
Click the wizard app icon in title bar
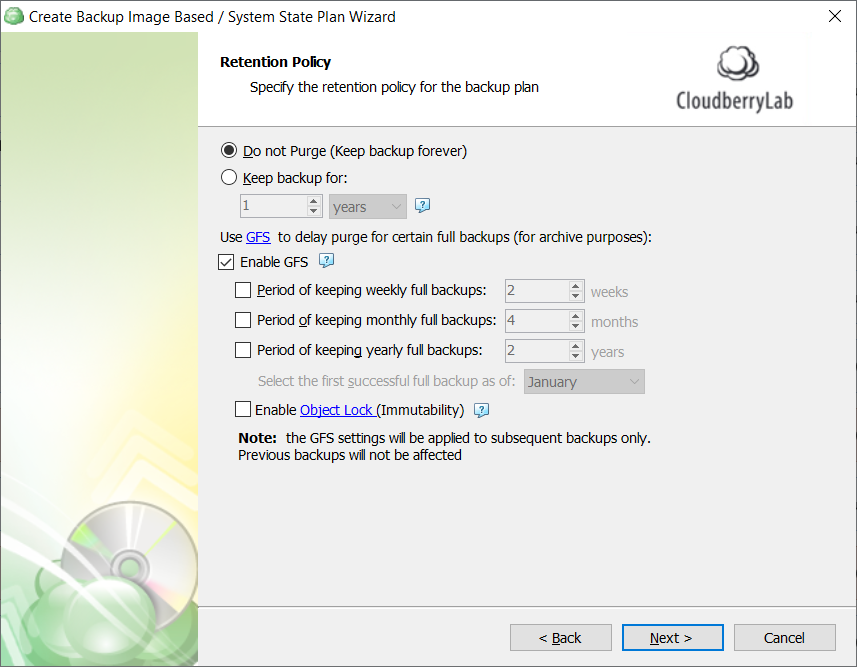click(x=14, y=16)
